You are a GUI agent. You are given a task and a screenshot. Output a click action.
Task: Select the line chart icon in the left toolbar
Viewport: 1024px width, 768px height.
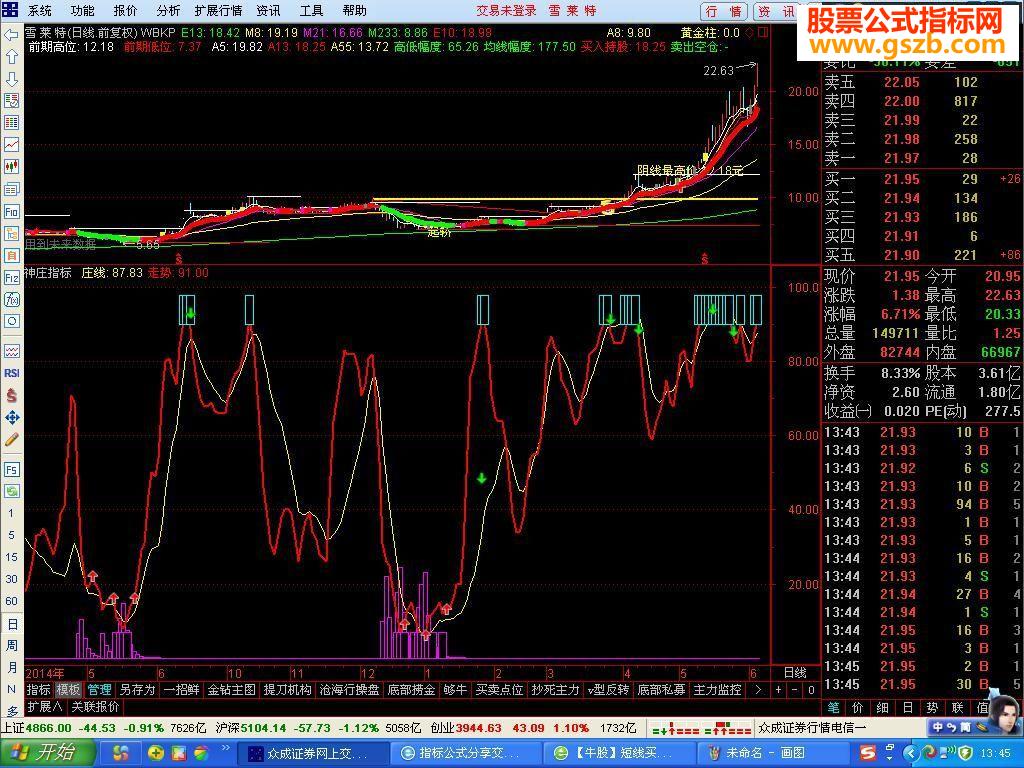tap(11, 144)
